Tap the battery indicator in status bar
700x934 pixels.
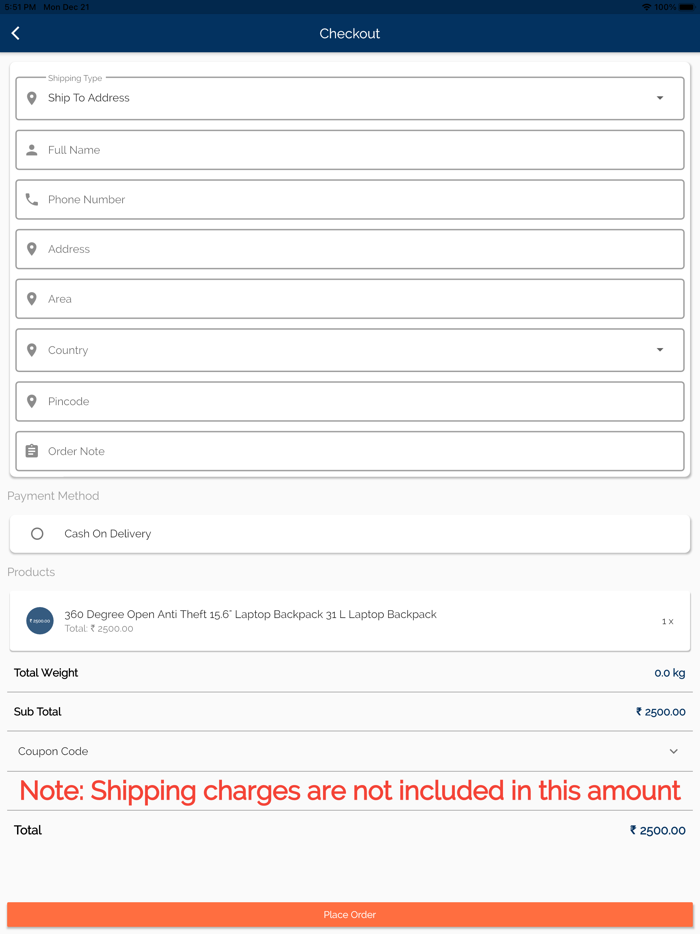(686, 7)
